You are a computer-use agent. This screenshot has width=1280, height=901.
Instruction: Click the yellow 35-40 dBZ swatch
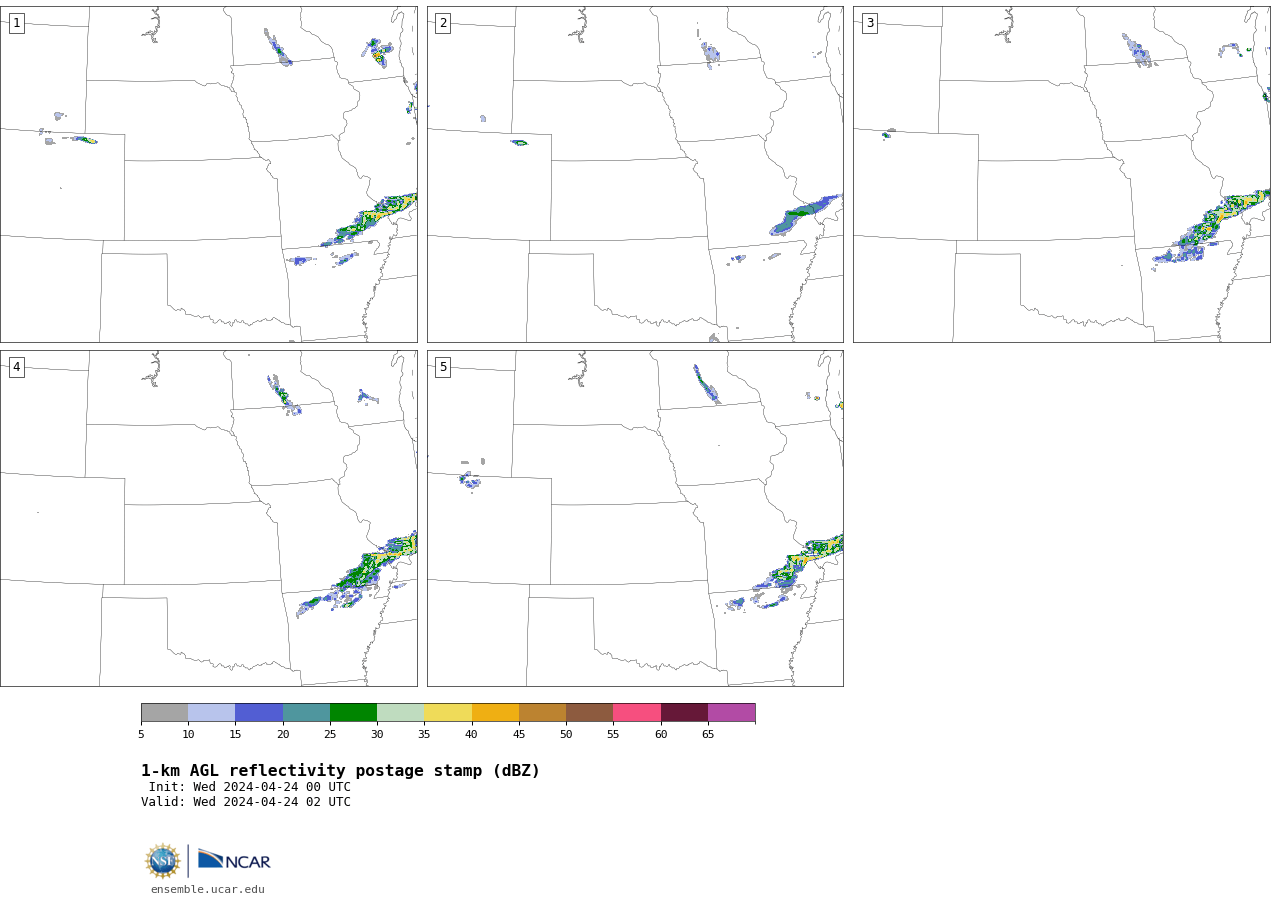tap(448, 712)
